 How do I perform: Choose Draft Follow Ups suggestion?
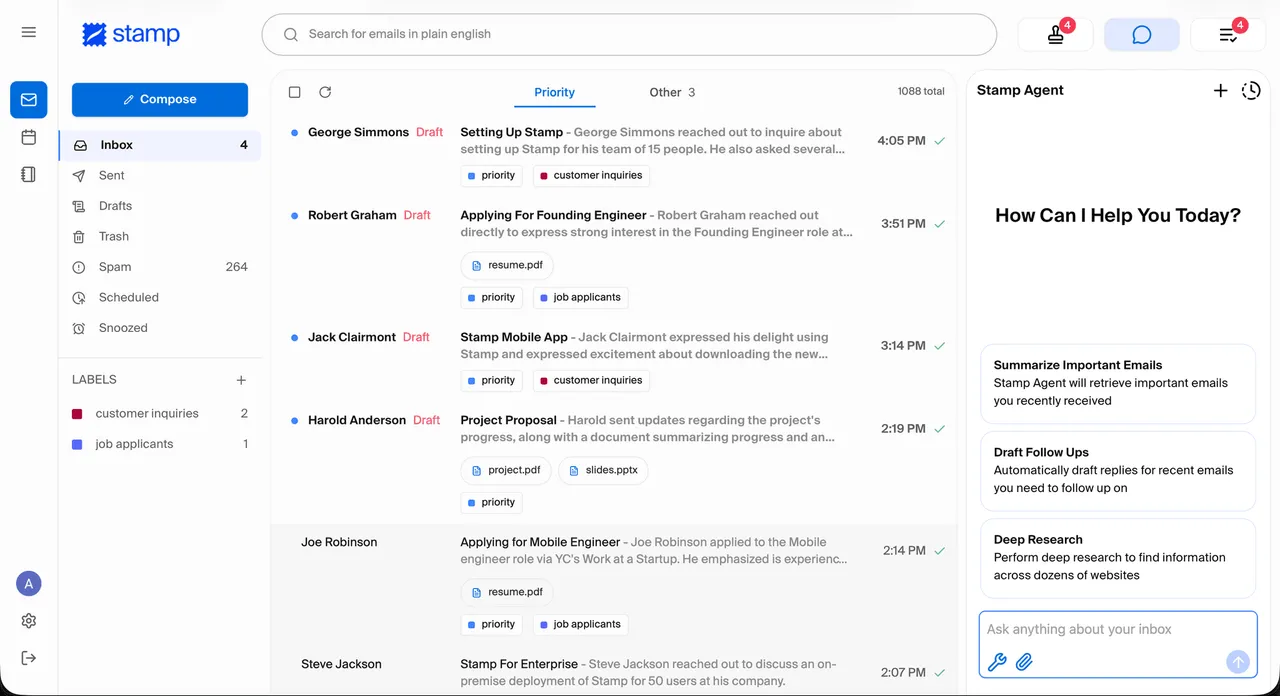coord(1118,470)
